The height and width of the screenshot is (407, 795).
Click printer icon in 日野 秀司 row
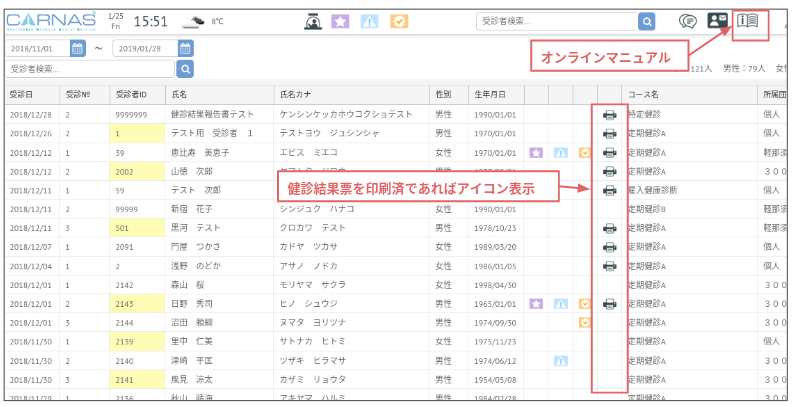(610, 303)
